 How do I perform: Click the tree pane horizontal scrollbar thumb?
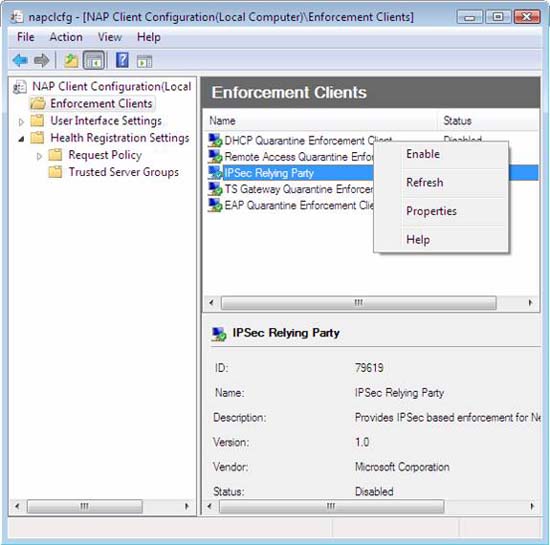(x=85, y=506)
